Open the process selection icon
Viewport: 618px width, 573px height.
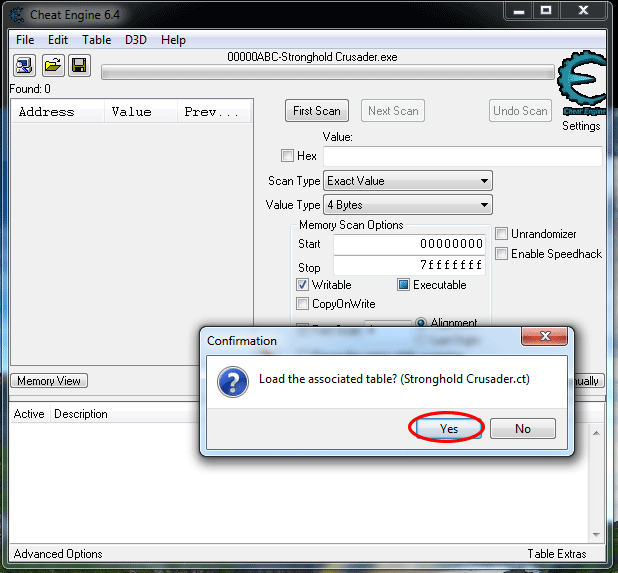click(24, 65)
